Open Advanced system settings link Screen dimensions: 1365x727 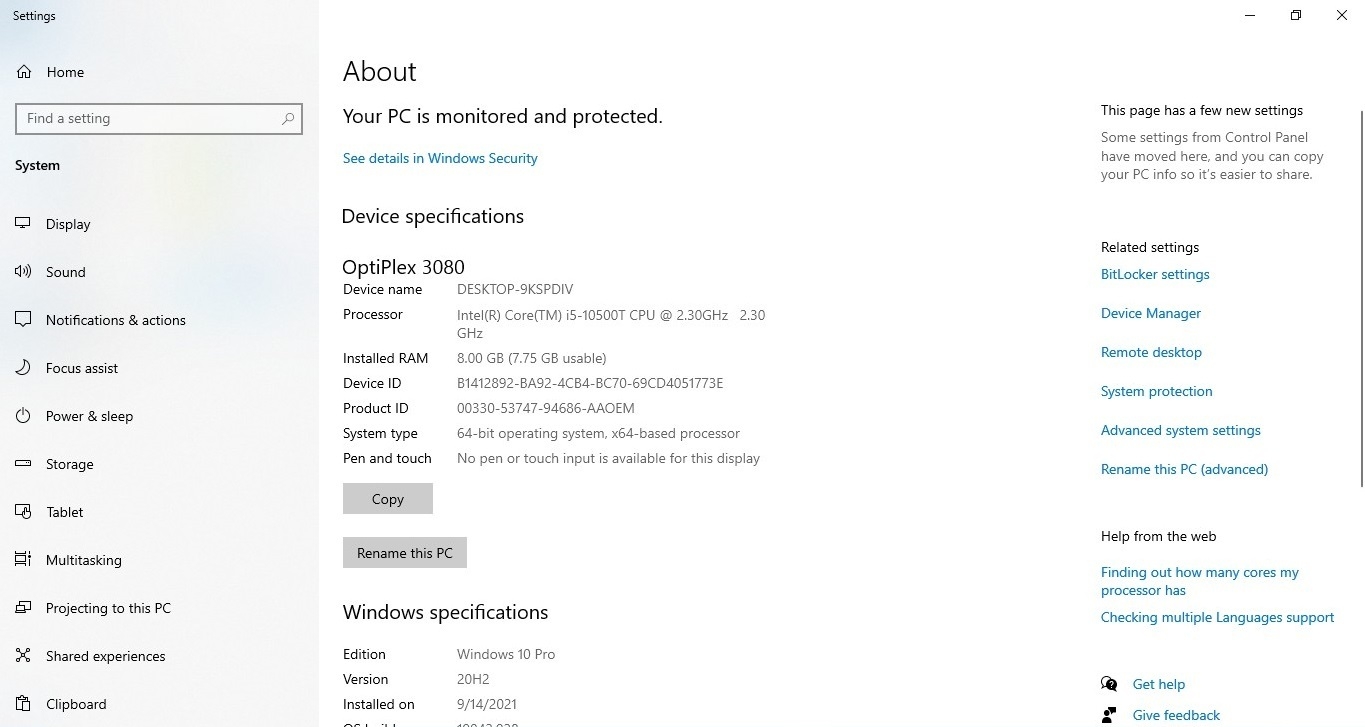tap(1180, 430)
